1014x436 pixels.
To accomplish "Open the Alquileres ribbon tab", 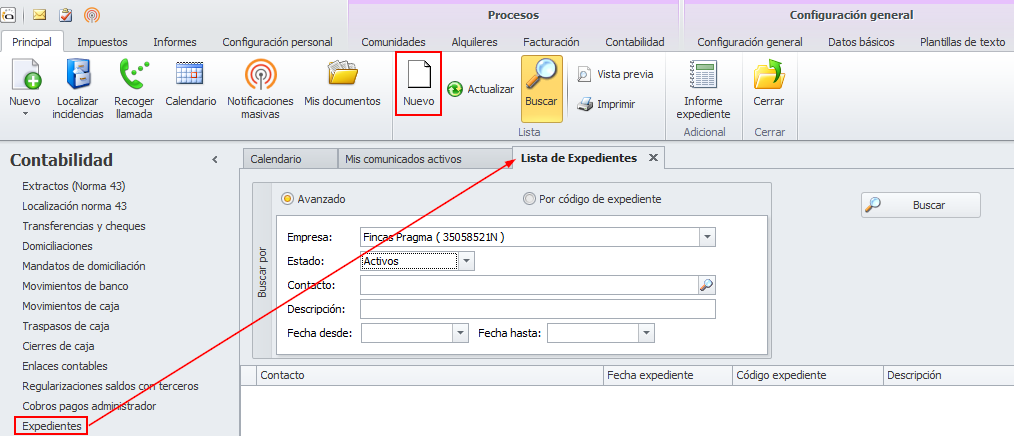I will (x=474, y=42).
